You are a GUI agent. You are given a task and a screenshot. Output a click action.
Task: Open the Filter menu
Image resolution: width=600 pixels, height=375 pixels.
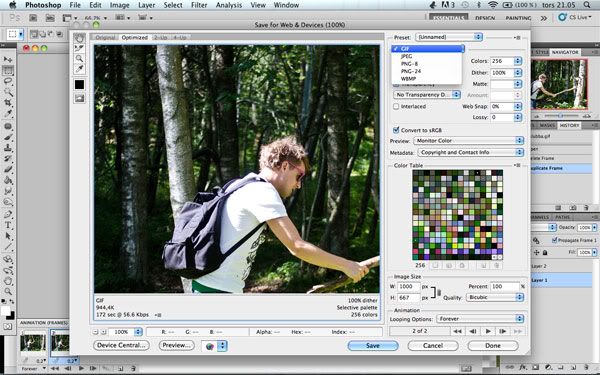point(199,5)
